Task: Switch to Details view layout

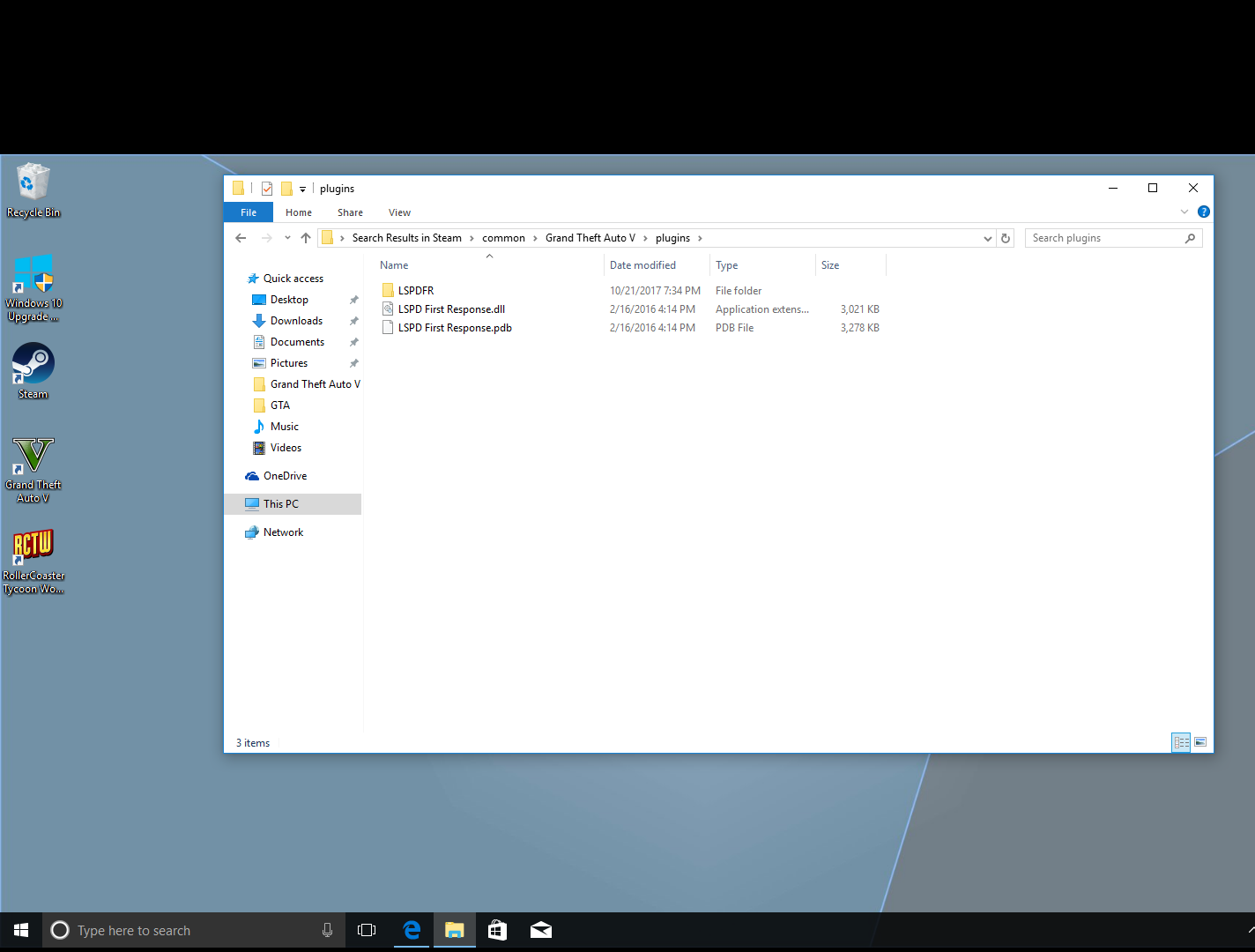Action: coord(1181,742)
